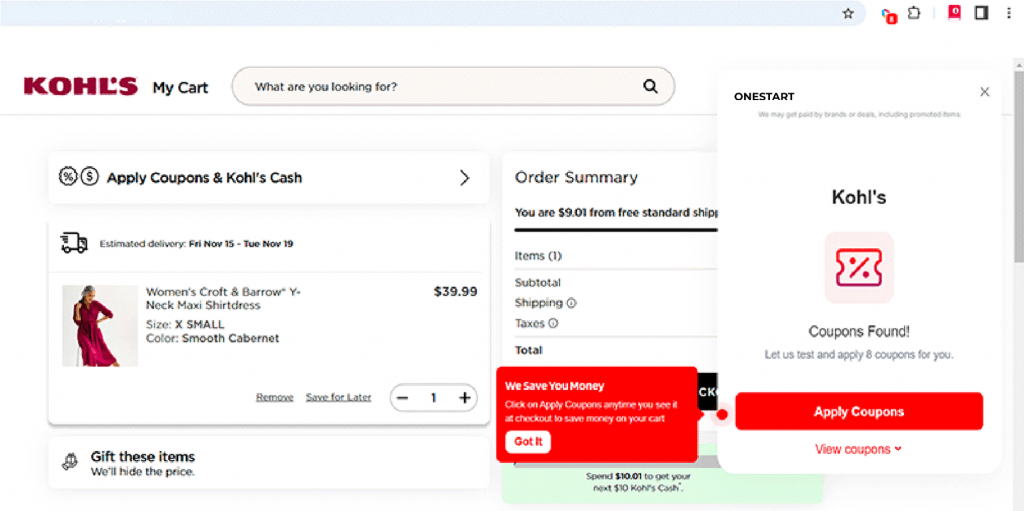Increase item quantity with plus button
This screenshot has height=511, width=1024.
[x=464, y=398]
